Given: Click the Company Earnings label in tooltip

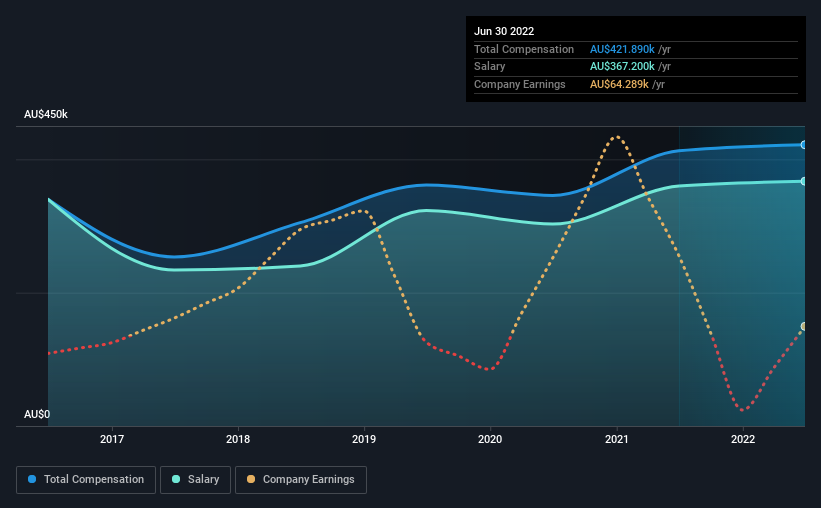Looking at the screenshot, I should (519, 84).
